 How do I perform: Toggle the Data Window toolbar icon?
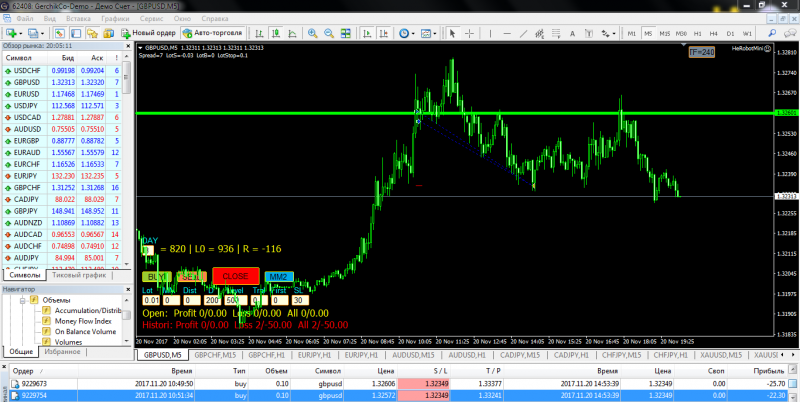pyautogui.click(x=76, y=33)
